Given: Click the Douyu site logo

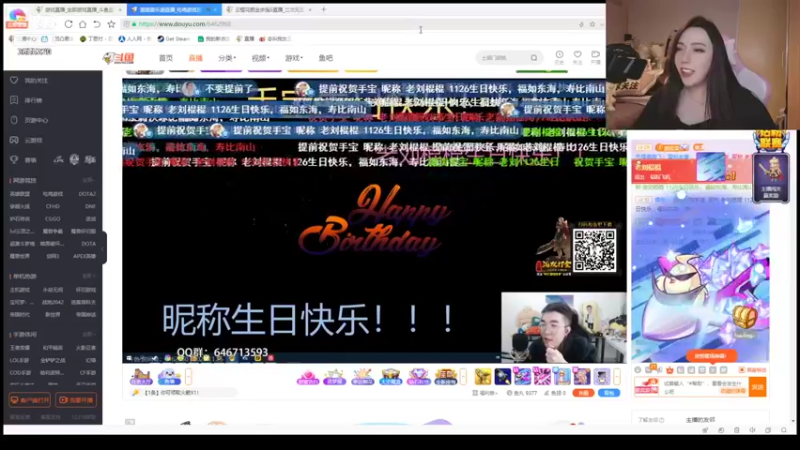Looking at the screenshot, I should (x=118, y=58).
